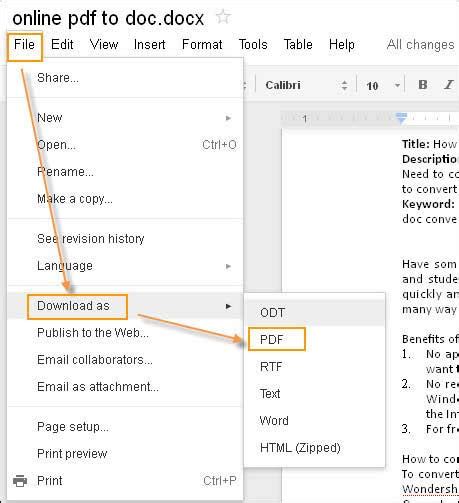Open the Help menu
Image resolution: width=459 pixels, height=503 pixels.
pos(342,45)
